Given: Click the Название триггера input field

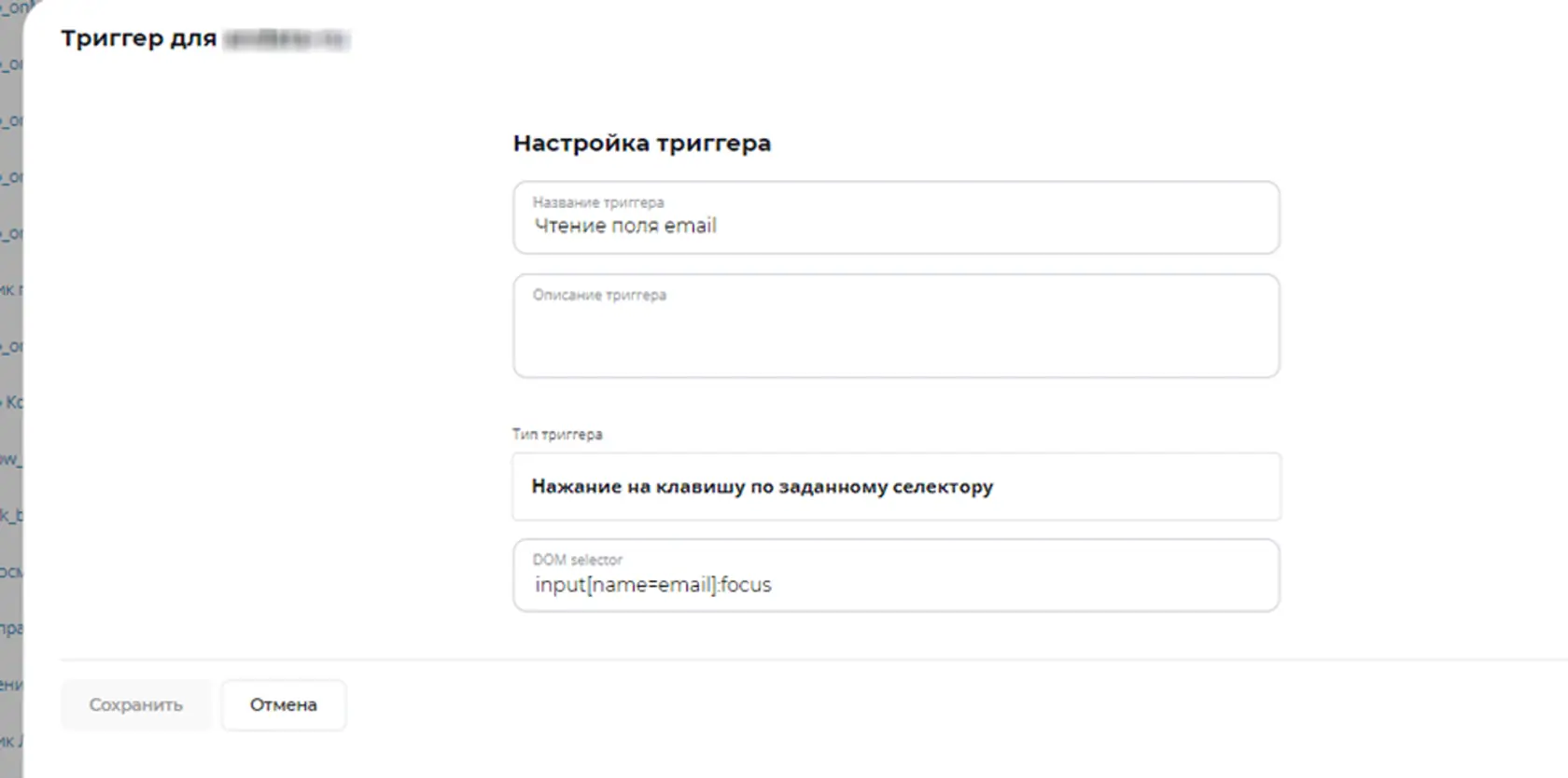Looking at the screenshot, I should (896, 217).
